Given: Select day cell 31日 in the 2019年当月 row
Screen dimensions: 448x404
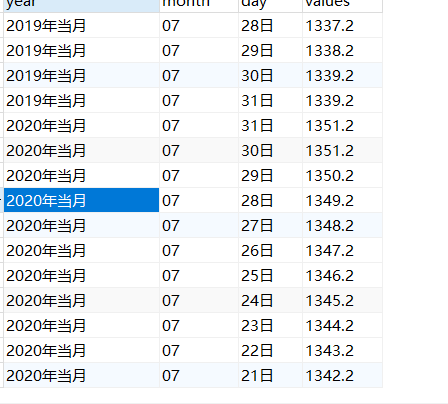Looking at the screenshot, I should pyautogui.click(x=270, y=100).
